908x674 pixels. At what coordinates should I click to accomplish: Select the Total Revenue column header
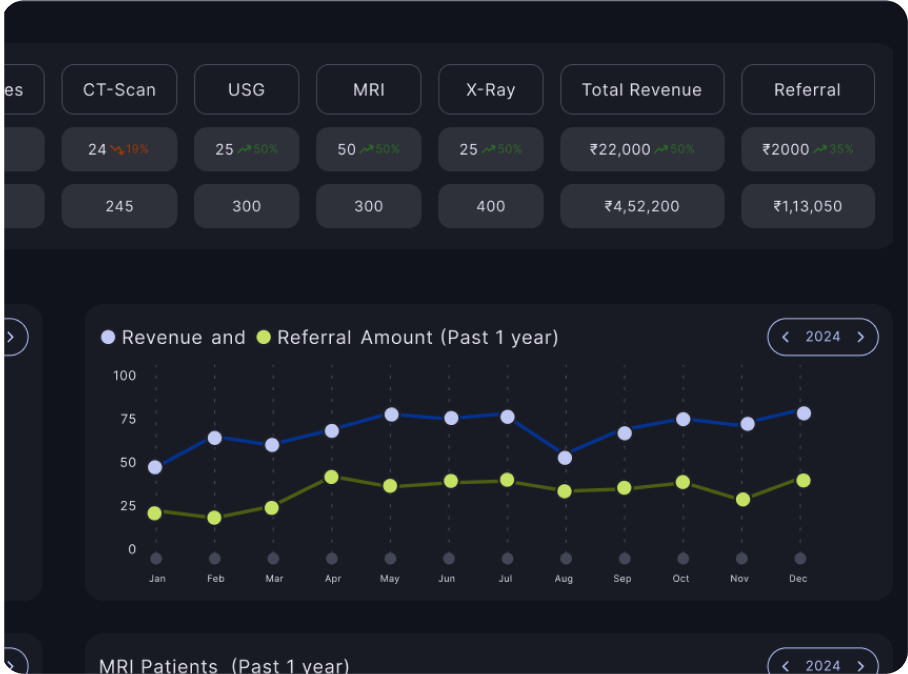pyautogui.click(x=642, y=89)
